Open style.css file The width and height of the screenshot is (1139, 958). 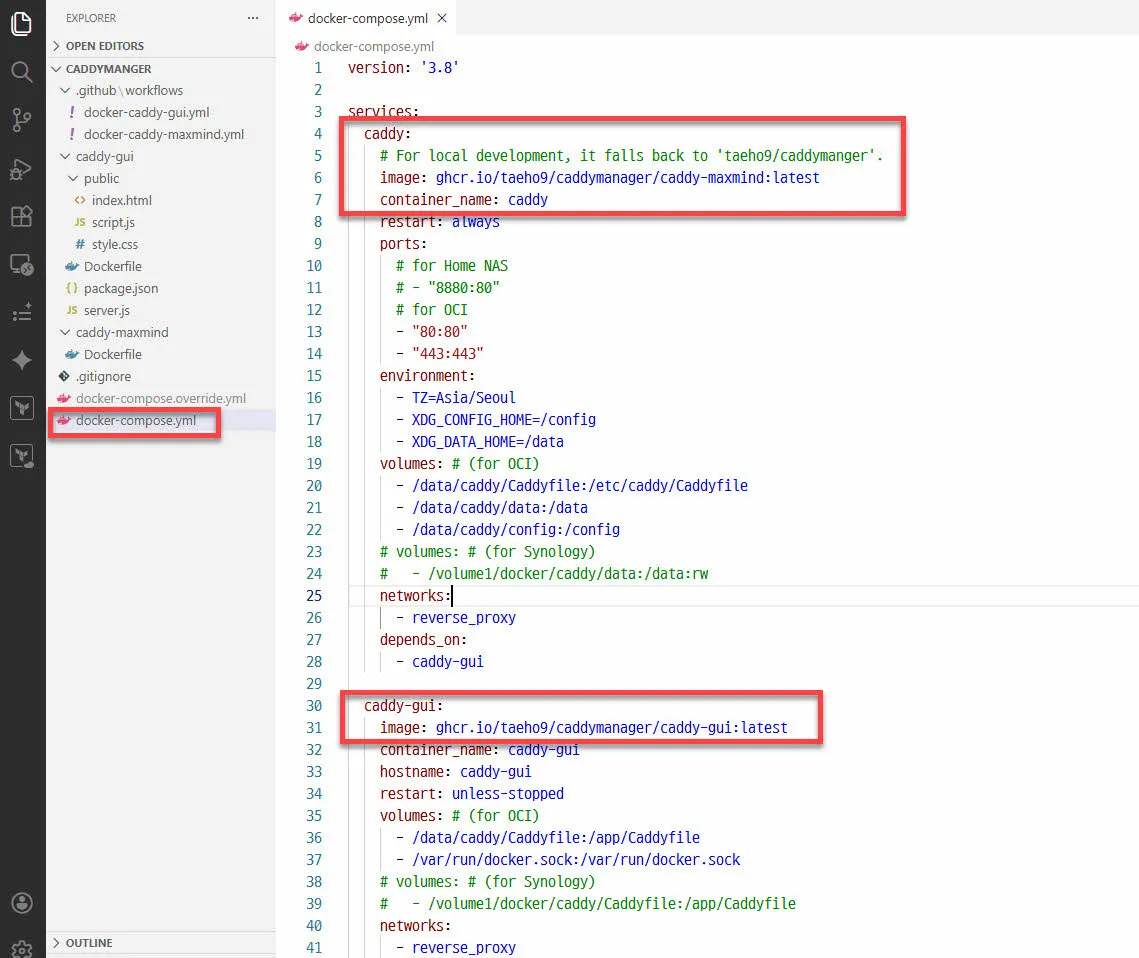(114, 244)
